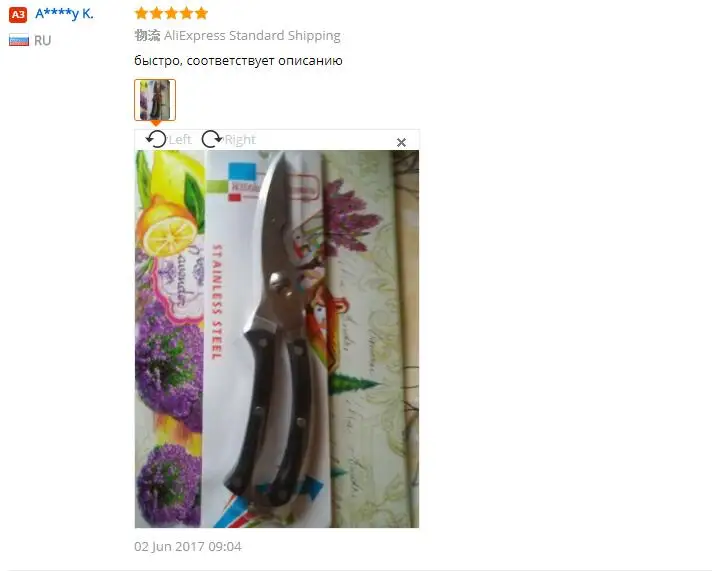Click the Russian flag icon
712x571 pixels.
[x=19, y=40]
